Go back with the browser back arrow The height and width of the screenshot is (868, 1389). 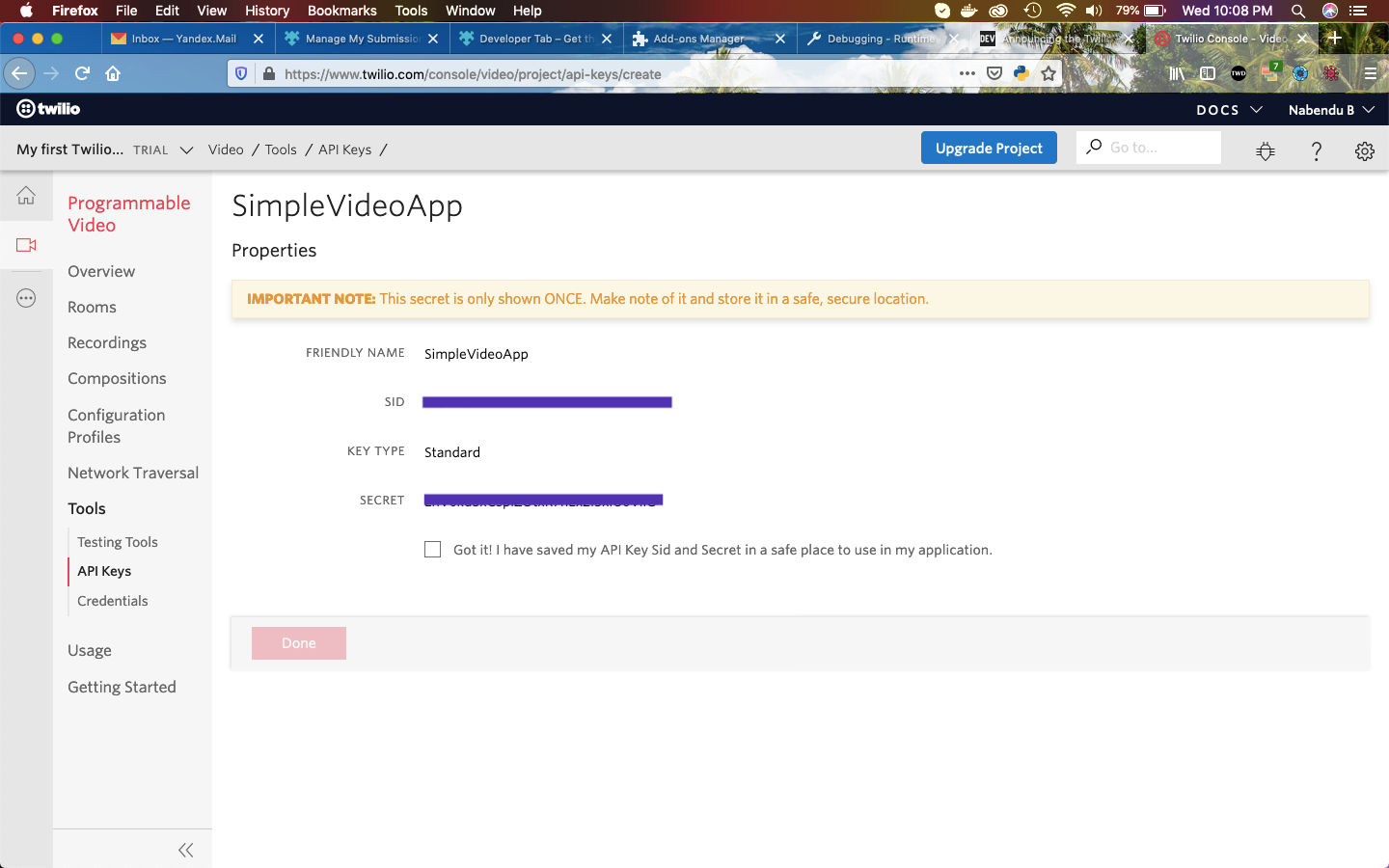19,73
